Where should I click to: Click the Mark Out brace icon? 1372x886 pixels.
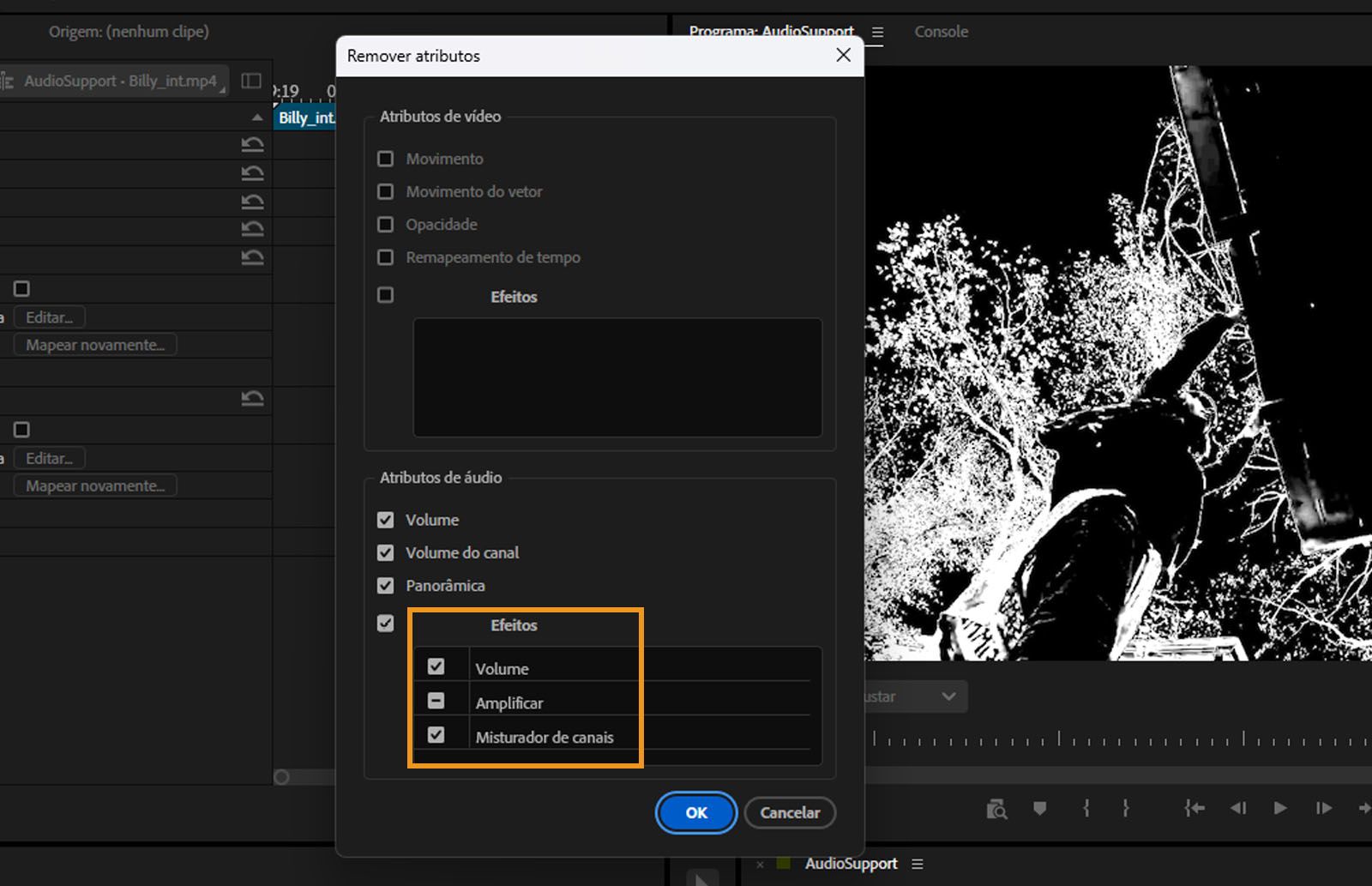(x=1126, y=808)
